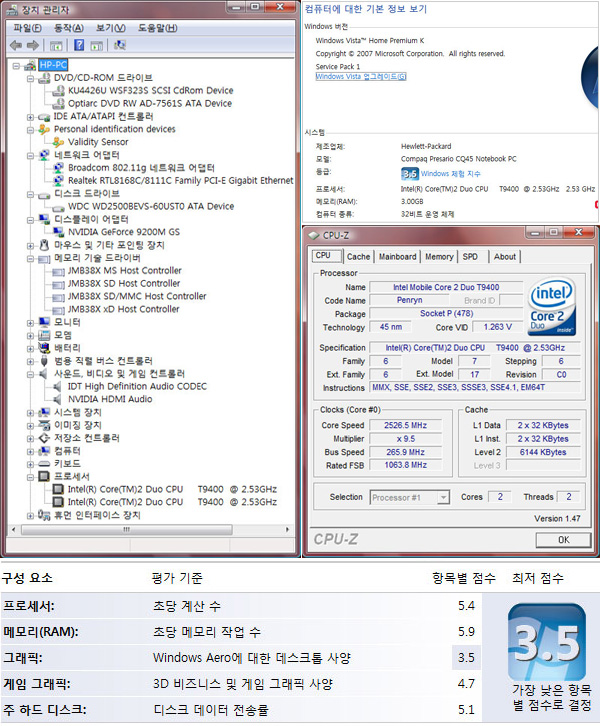The width and height of the screenshot is (600, 726).
Task: Expand the 휴먼 인터페이스 장치 node
Action: pyautogui.click(x=30, y=515)
